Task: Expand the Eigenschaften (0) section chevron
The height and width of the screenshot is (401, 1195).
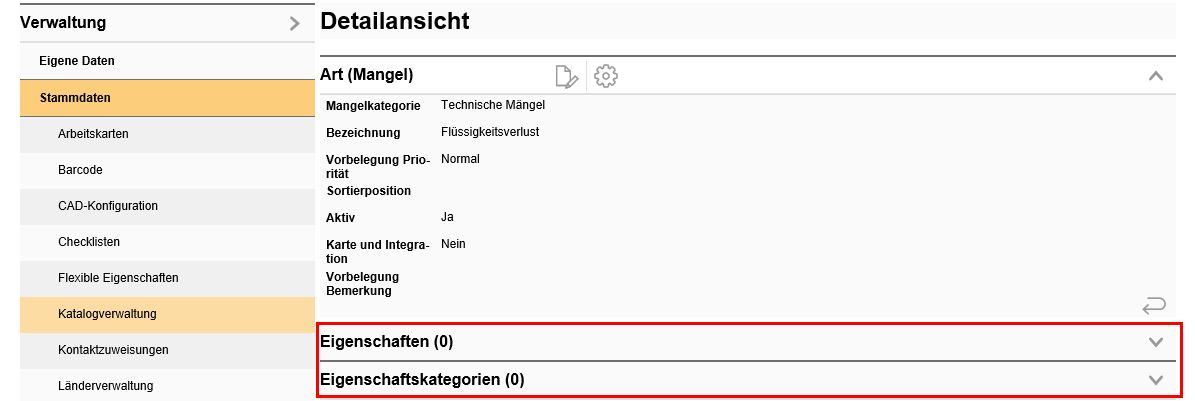Action: click(1156, 342)
